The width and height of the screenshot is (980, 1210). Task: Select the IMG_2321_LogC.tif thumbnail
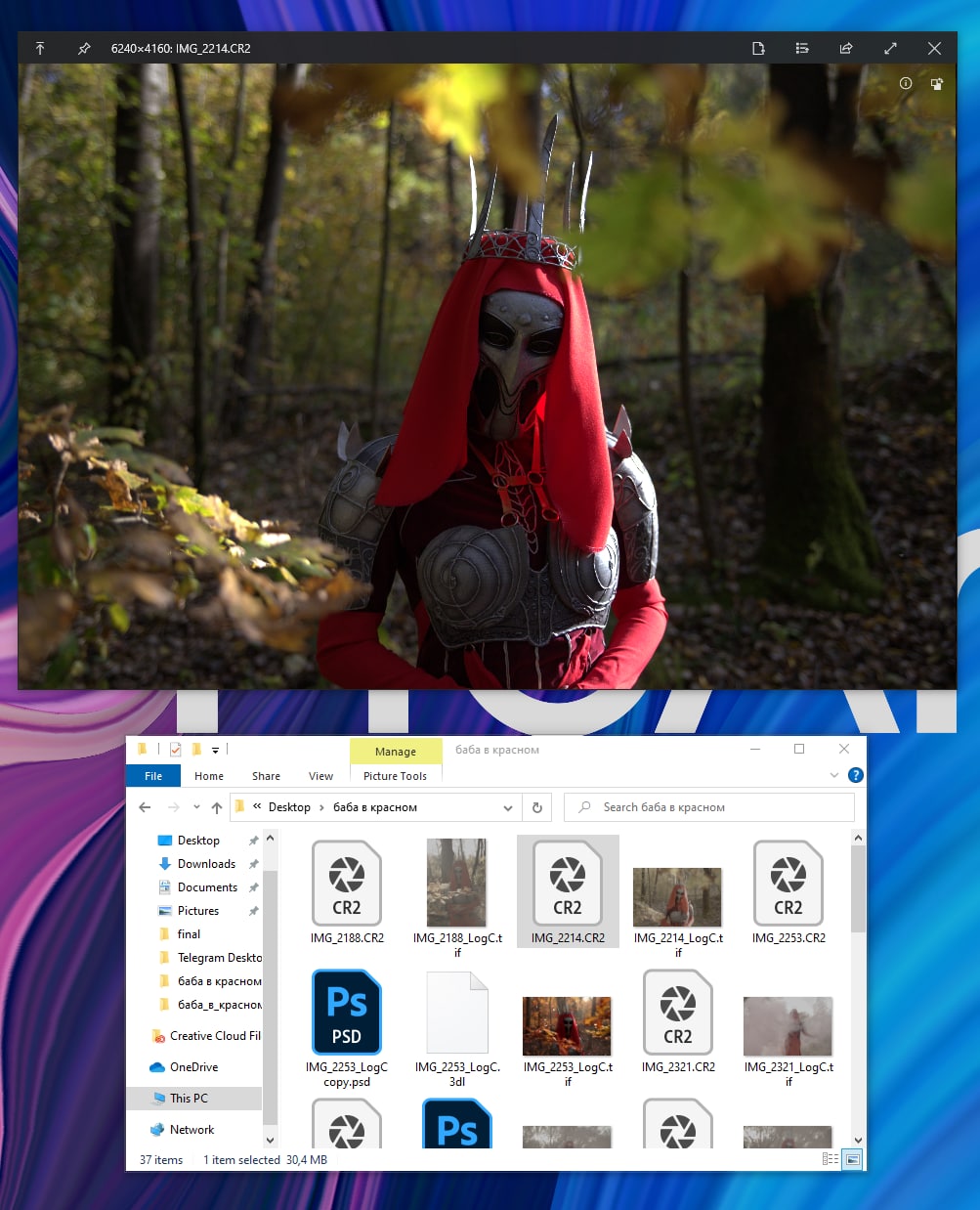tap(788, 1026)
